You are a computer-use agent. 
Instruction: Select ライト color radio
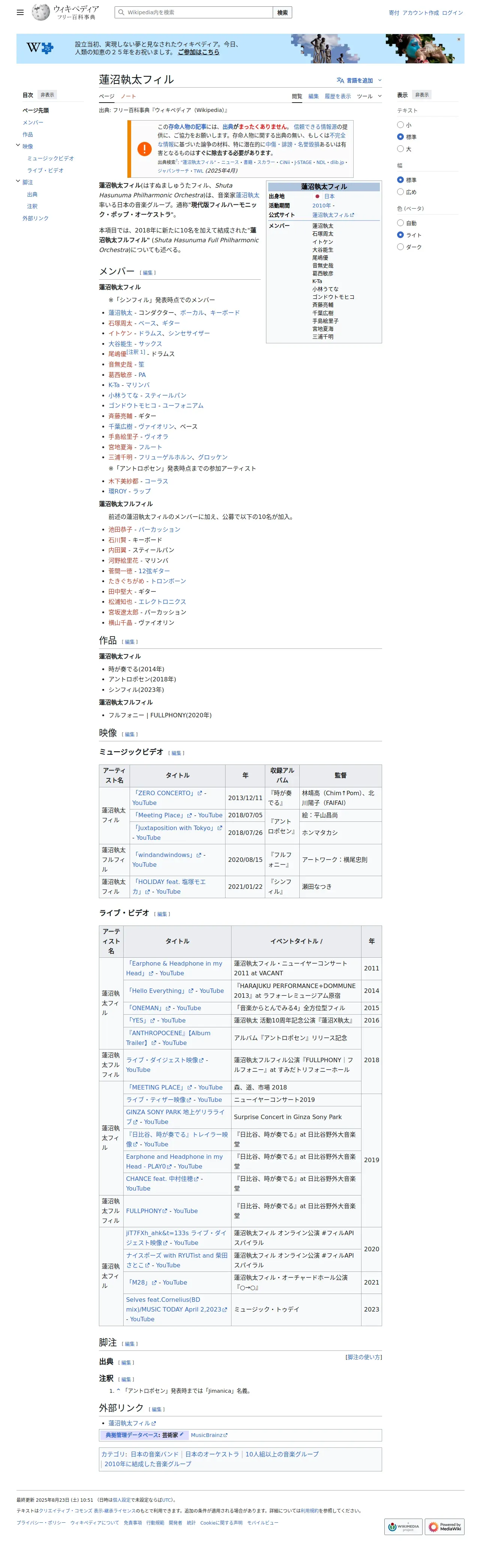(x=400, y=235)
